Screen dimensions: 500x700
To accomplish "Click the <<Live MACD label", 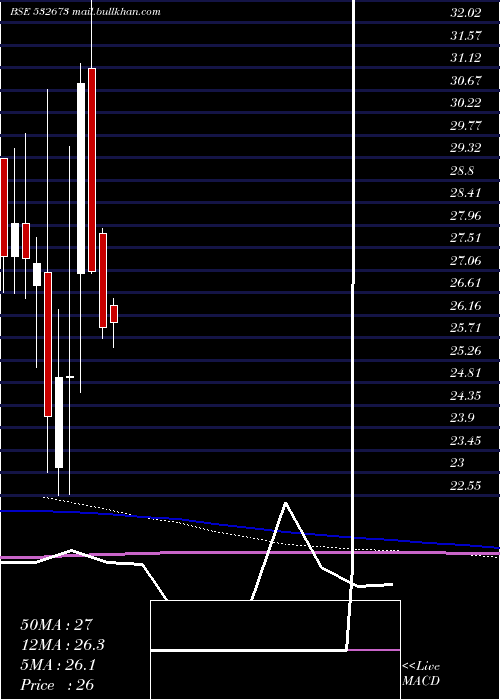I will coord(421,674).
